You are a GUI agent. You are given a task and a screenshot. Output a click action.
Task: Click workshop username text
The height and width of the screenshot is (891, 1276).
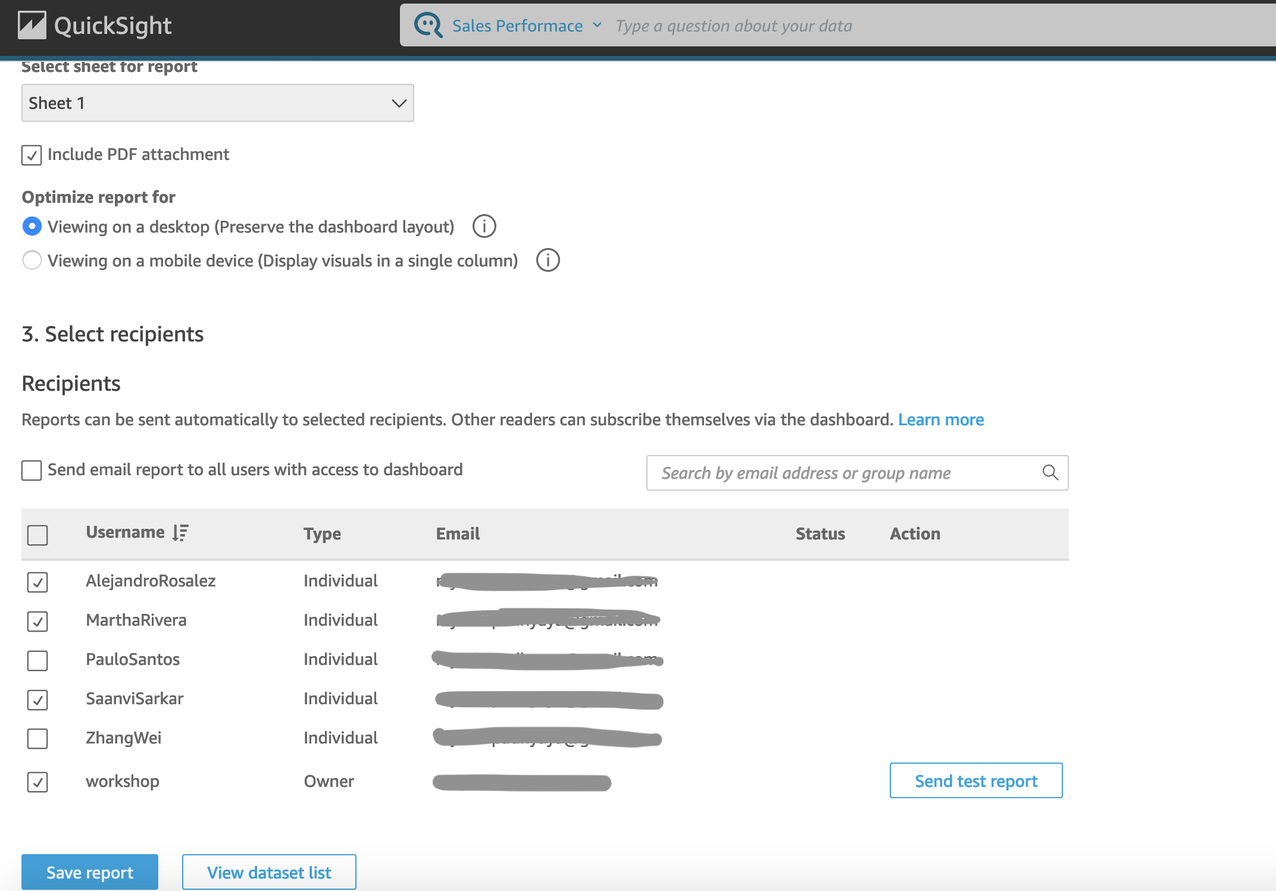pos(122,781)
